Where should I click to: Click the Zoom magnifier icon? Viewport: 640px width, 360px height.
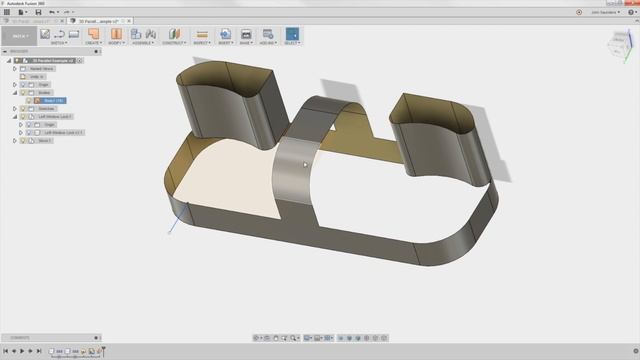click(x=293, y=338)
